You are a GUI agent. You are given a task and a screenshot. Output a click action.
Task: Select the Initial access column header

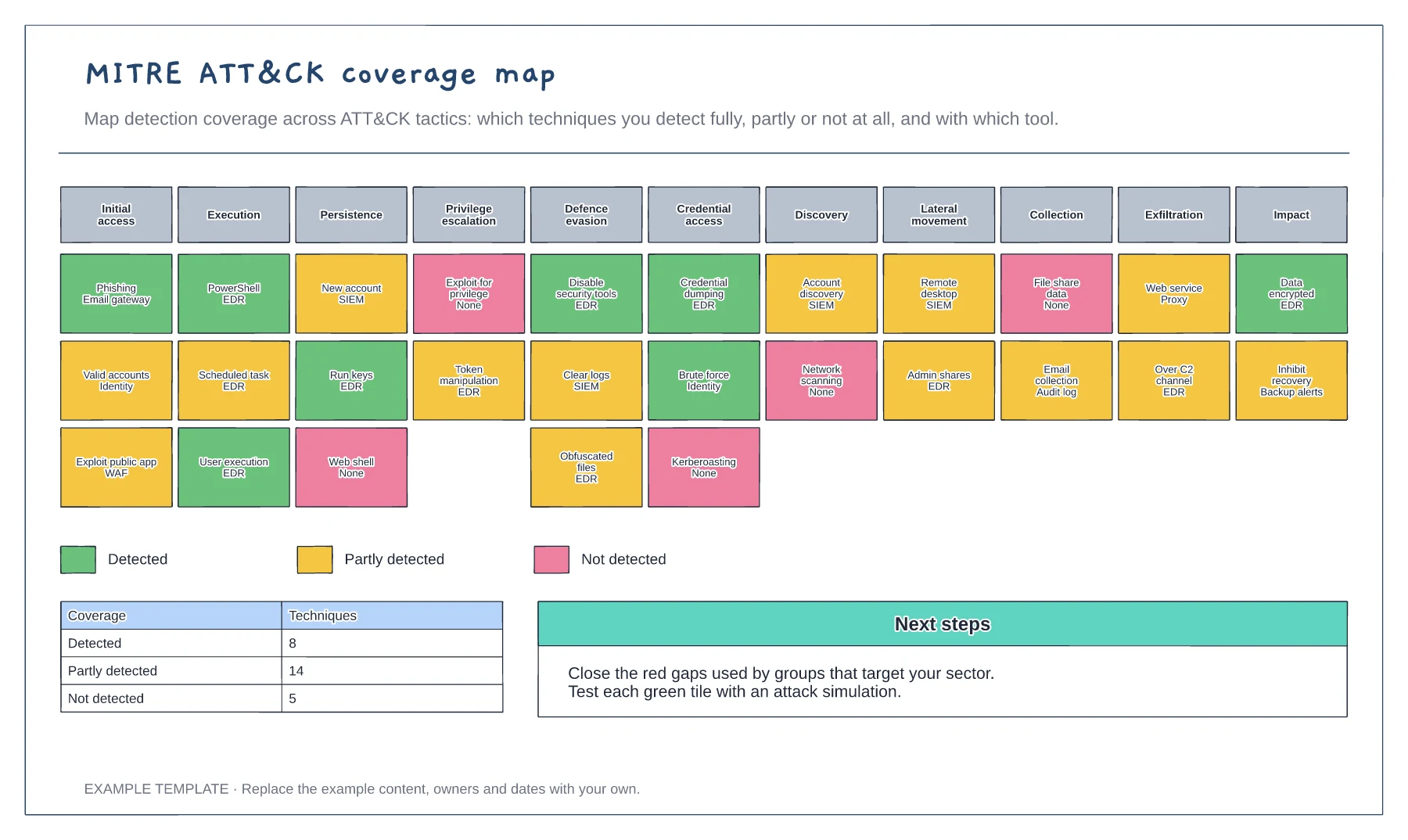click(117, 215)
